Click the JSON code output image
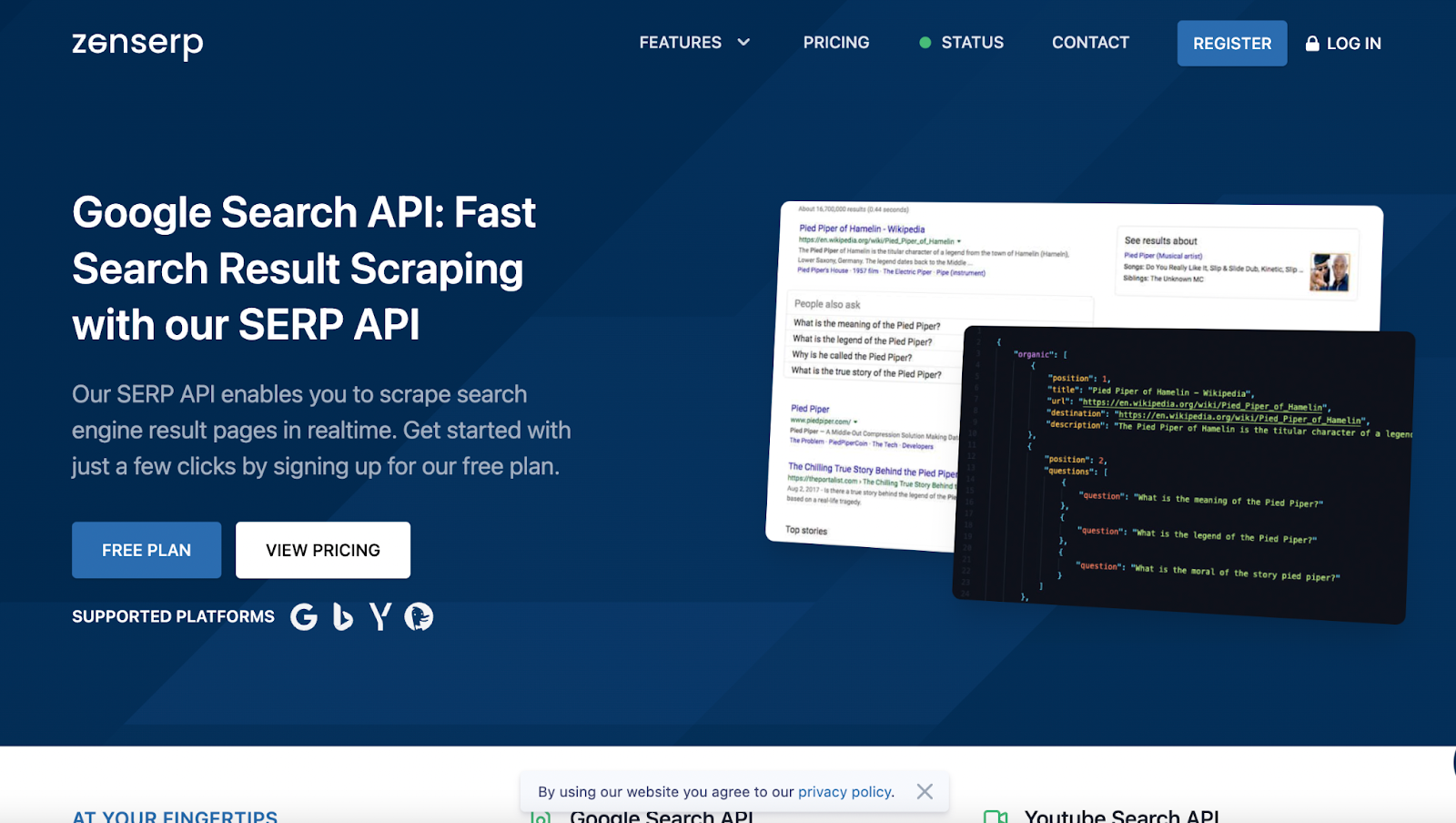 click(1183, 473)
